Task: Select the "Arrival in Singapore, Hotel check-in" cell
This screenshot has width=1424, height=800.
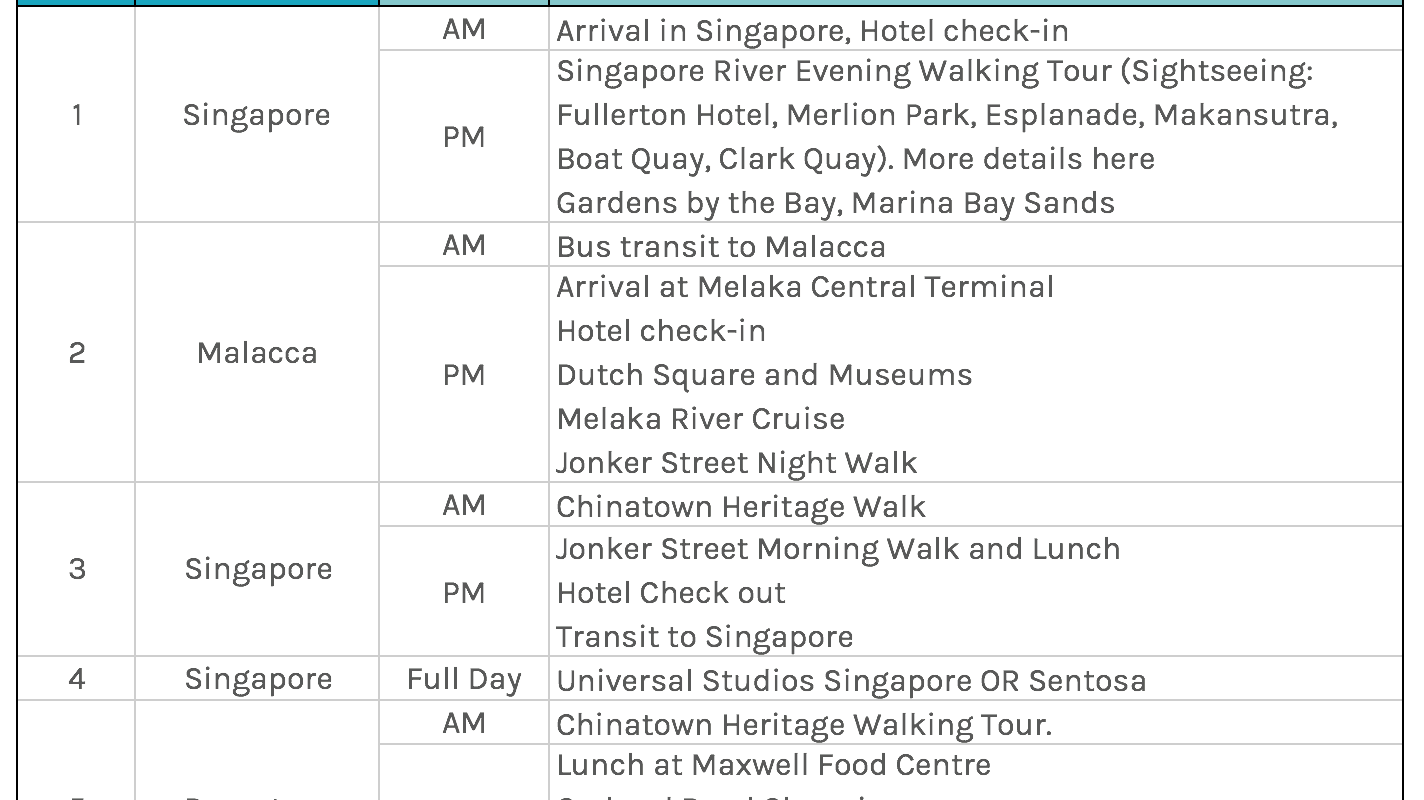Action: coord(812,31)
